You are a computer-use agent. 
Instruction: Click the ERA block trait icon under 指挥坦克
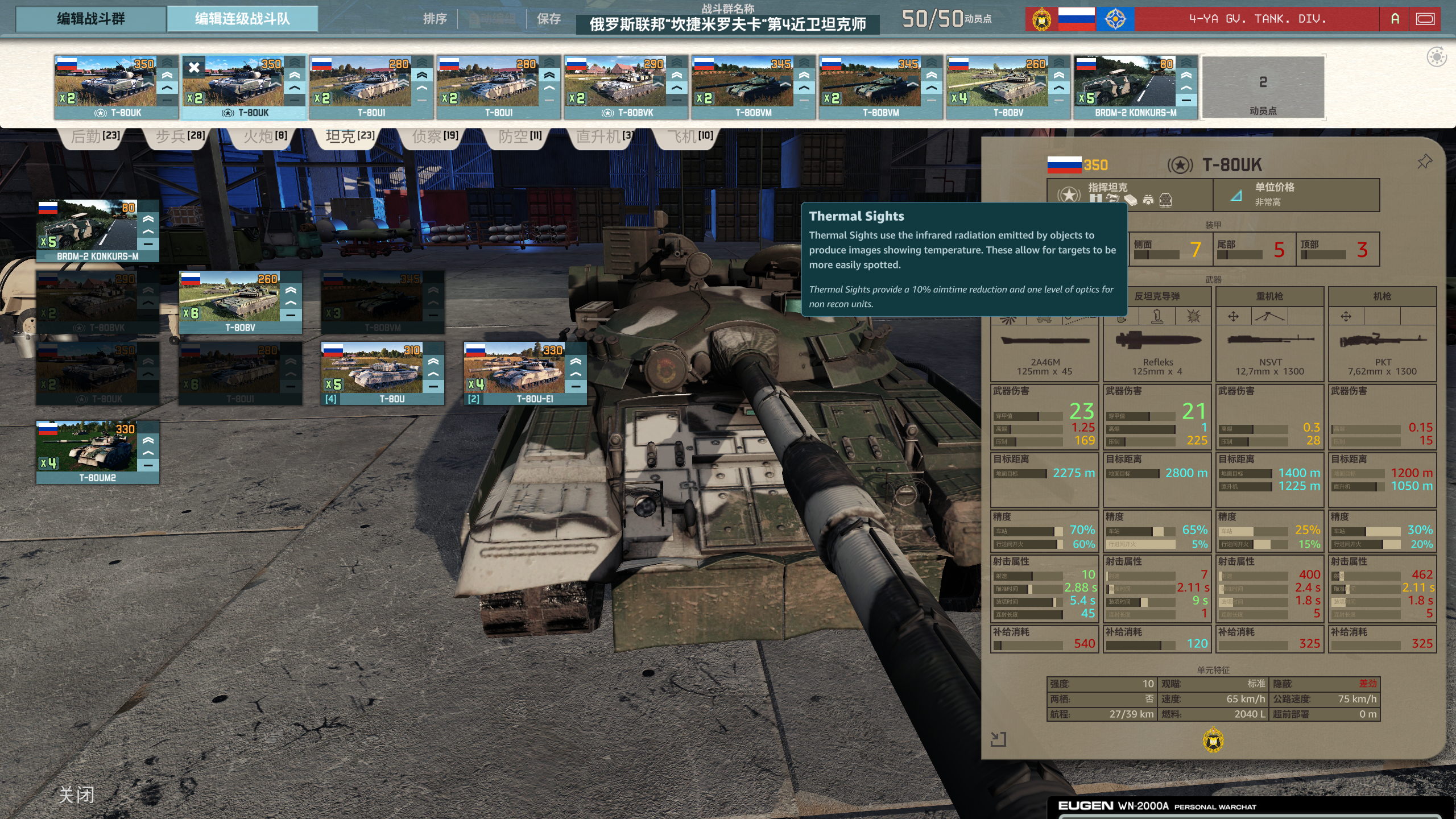(1131, 200)
